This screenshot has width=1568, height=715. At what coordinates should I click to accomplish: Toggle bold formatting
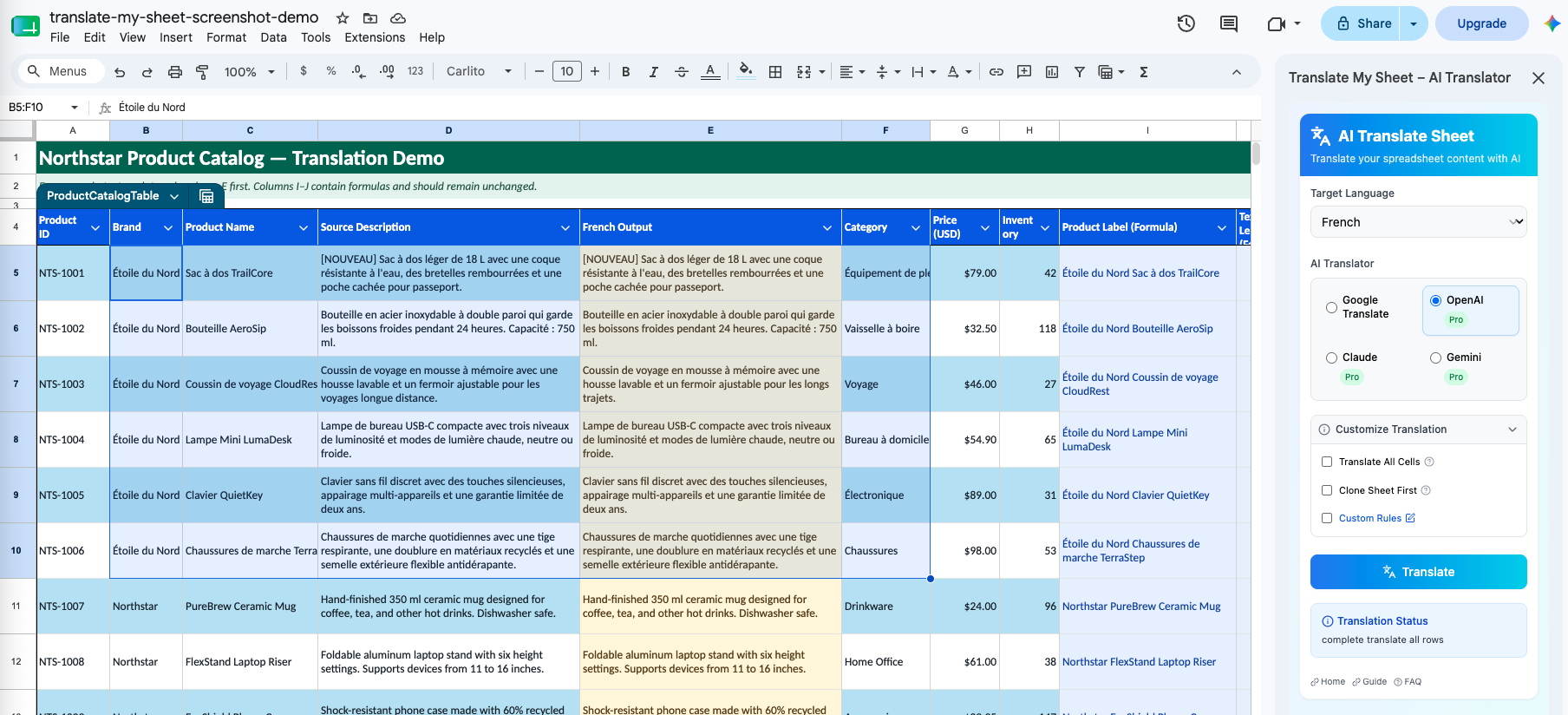[x=625, y=72]
